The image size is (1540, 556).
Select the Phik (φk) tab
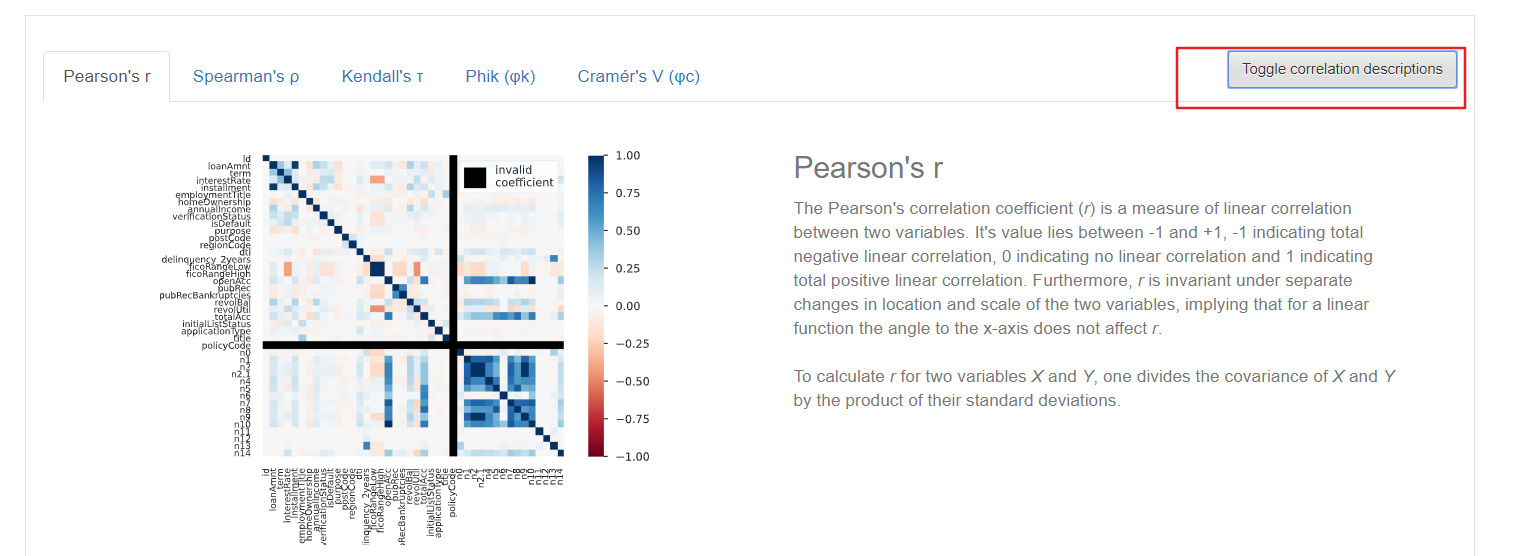(x=500, y=76)
